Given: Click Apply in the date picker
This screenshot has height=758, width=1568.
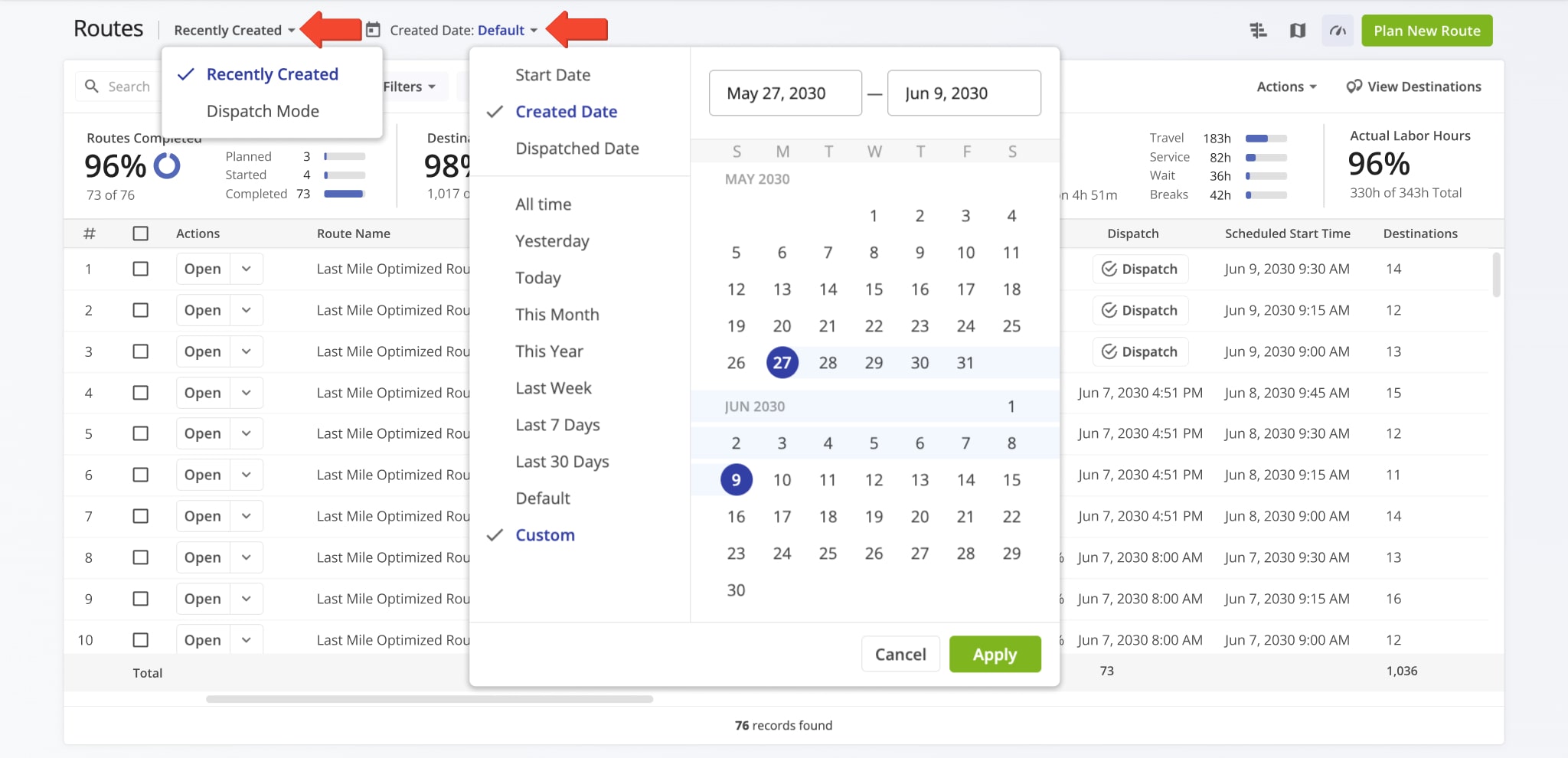Looking at the screenshot, I should tap(995, 654).
